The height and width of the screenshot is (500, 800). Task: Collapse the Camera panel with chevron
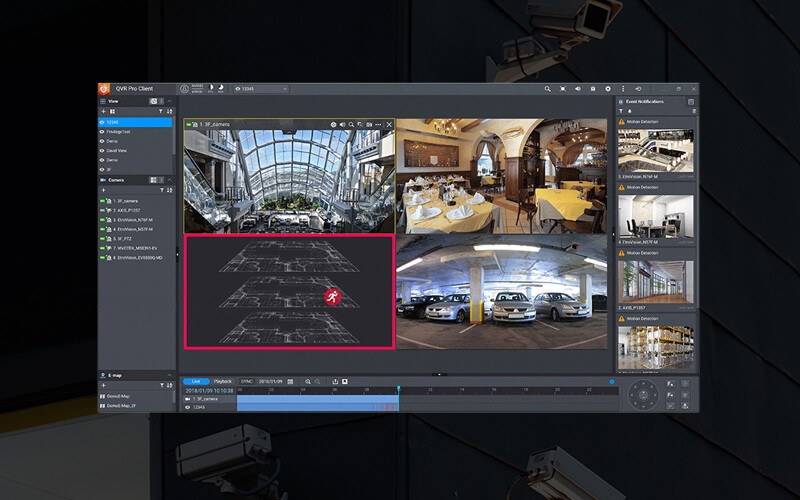click(x=170, y=180)
